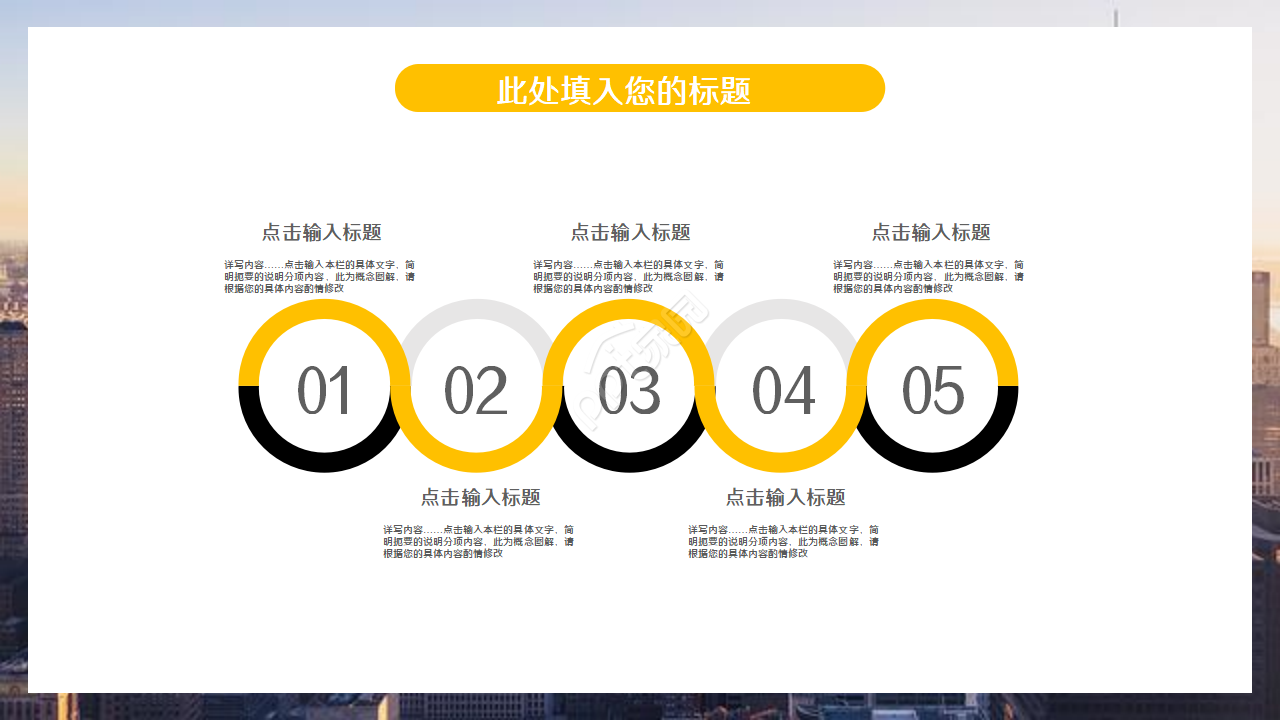The image size is (1280, 720).
Task: Select the number 04 in the fourth circle
Action: click(x=783, y=391)
